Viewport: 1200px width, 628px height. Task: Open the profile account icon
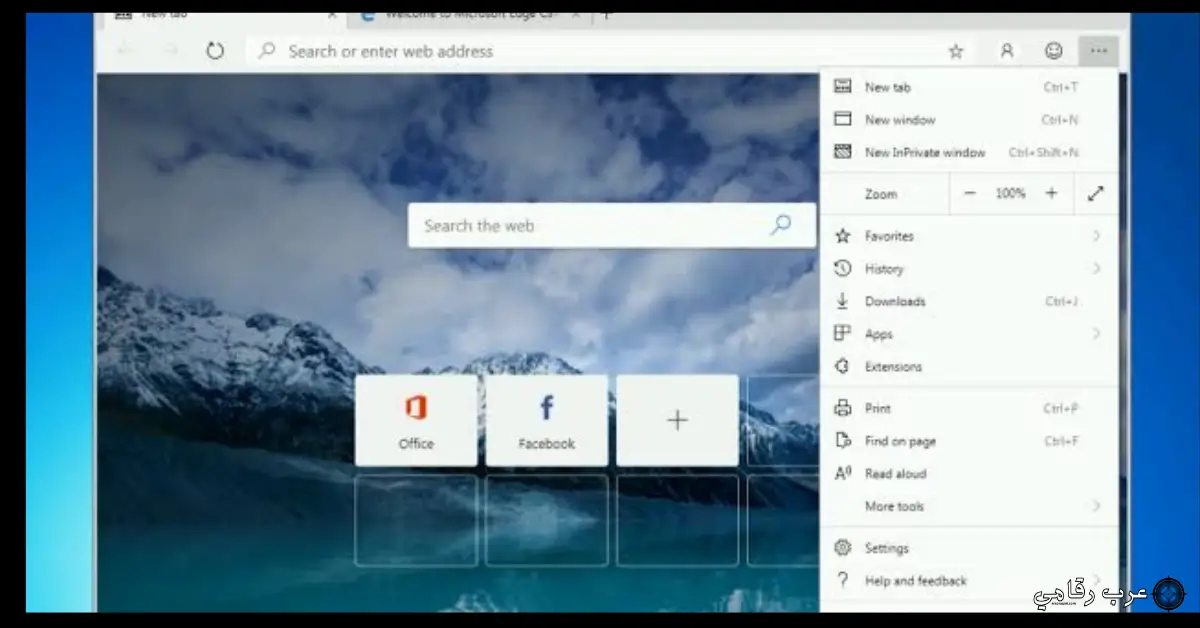(1007, 51)
